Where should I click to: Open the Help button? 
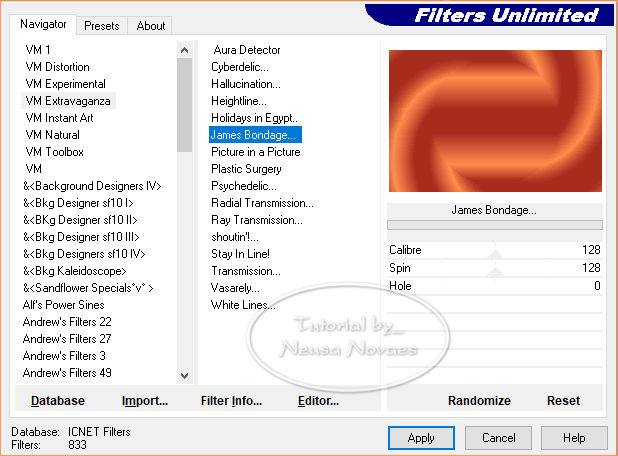574,437
